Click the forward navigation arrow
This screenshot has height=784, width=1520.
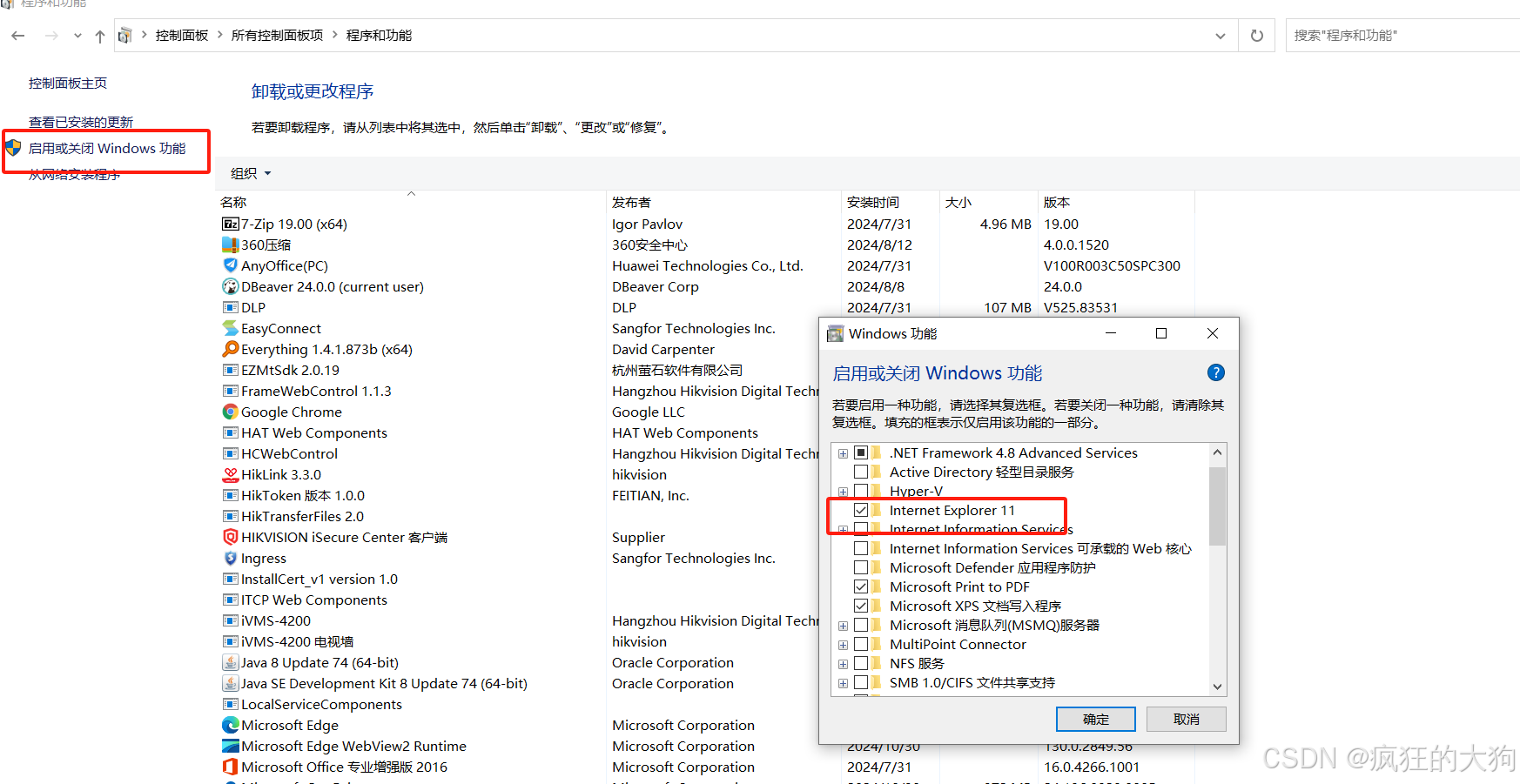[x=51, y=36]
